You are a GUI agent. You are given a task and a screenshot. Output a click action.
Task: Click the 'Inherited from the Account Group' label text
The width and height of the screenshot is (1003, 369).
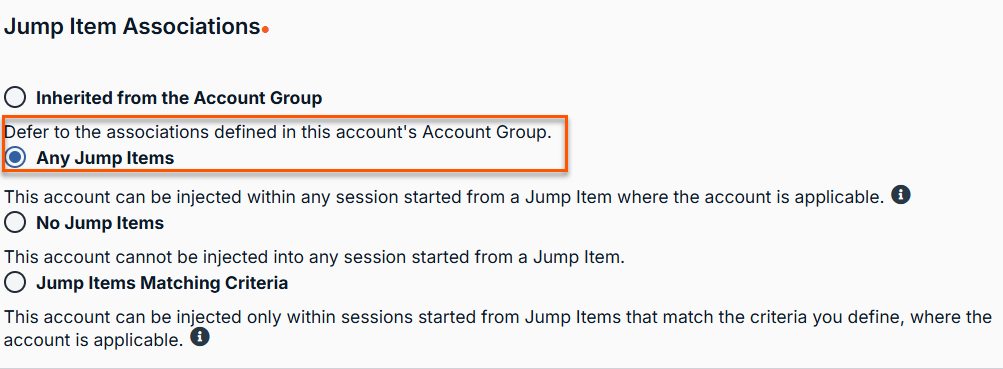tap(179, 98)
